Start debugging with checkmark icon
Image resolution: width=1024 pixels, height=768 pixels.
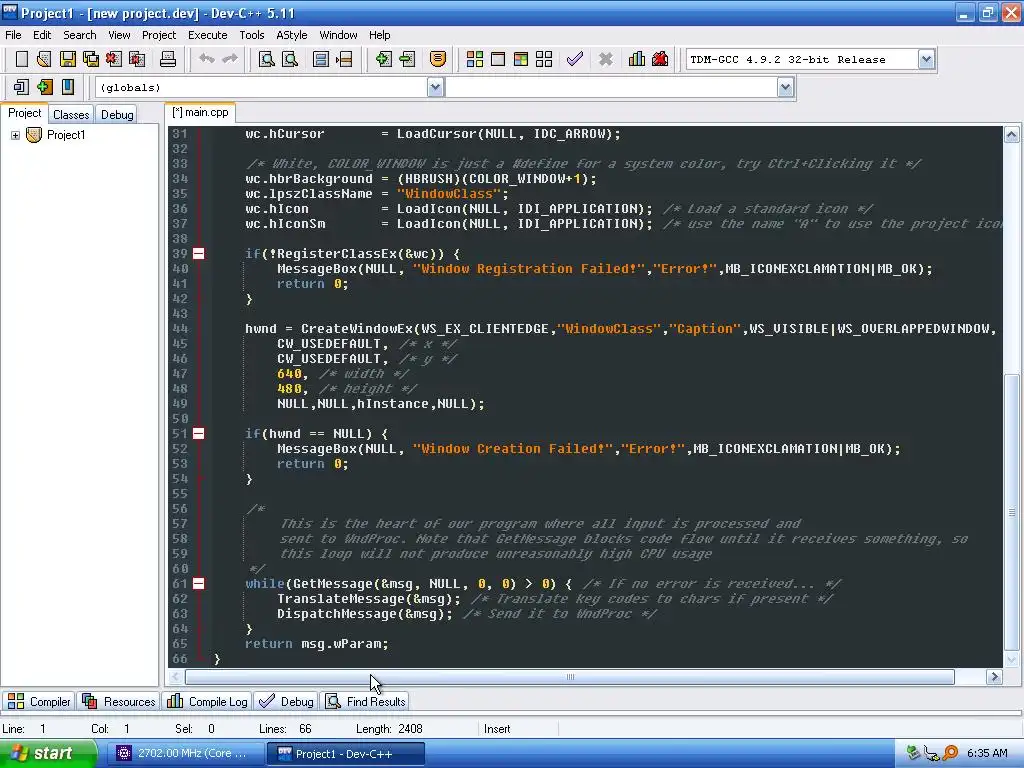coord(575,59)
